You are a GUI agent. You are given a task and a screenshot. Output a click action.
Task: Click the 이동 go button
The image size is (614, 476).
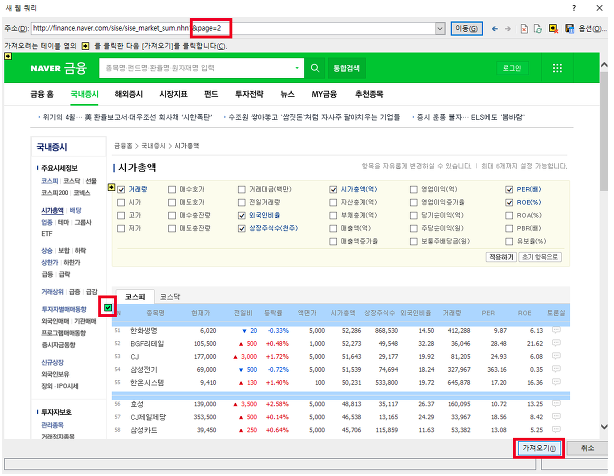[x=466, y=29]
